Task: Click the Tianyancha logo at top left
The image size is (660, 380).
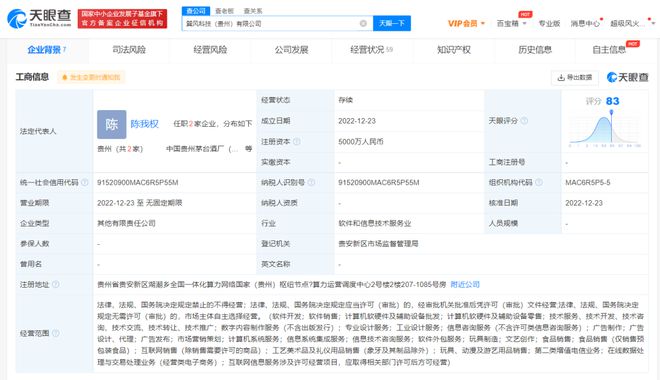Action: point(39,18)
